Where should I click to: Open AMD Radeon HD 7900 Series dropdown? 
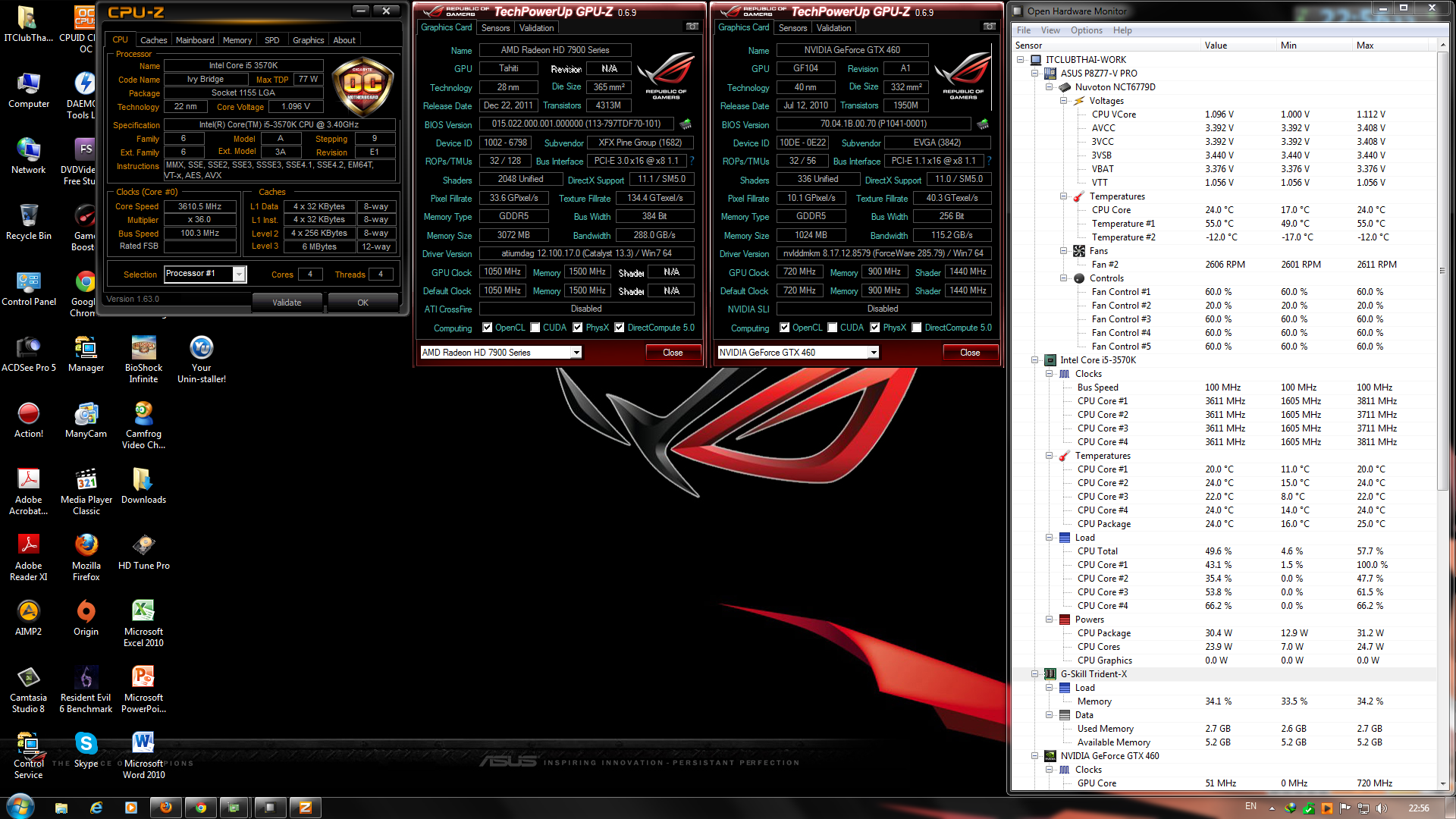tap(576, 353)
